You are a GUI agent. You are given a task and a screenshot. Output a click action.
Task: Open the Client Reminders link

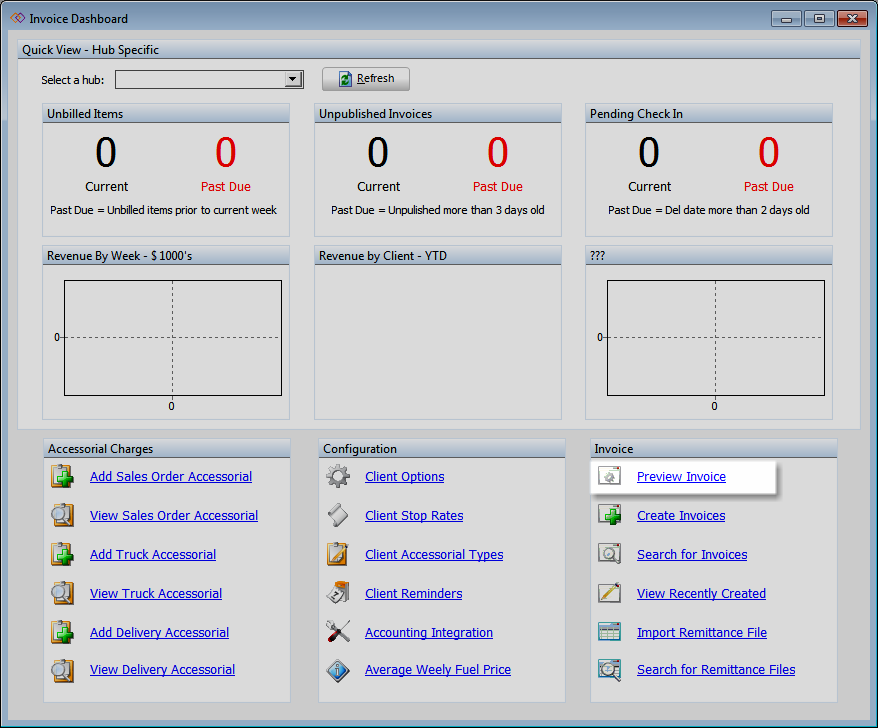point(414,594)
